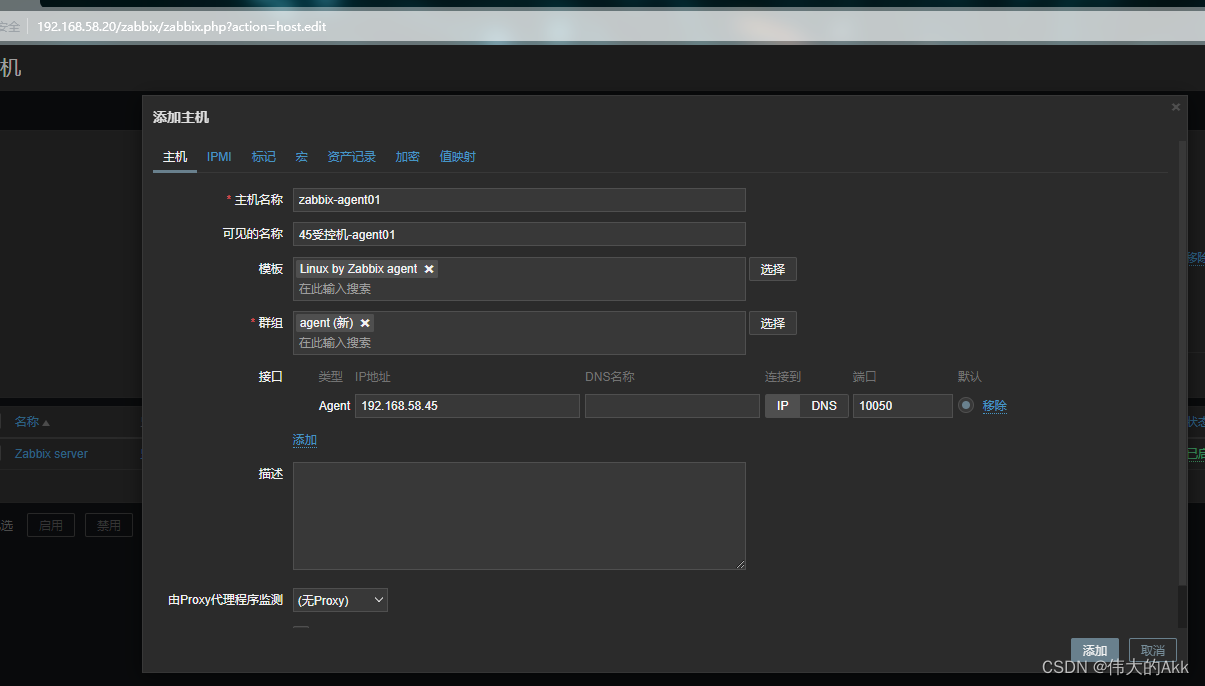This screenshot has width=1205, height=686.
Task: Edit the port field 10050
Action: point(903,406)
